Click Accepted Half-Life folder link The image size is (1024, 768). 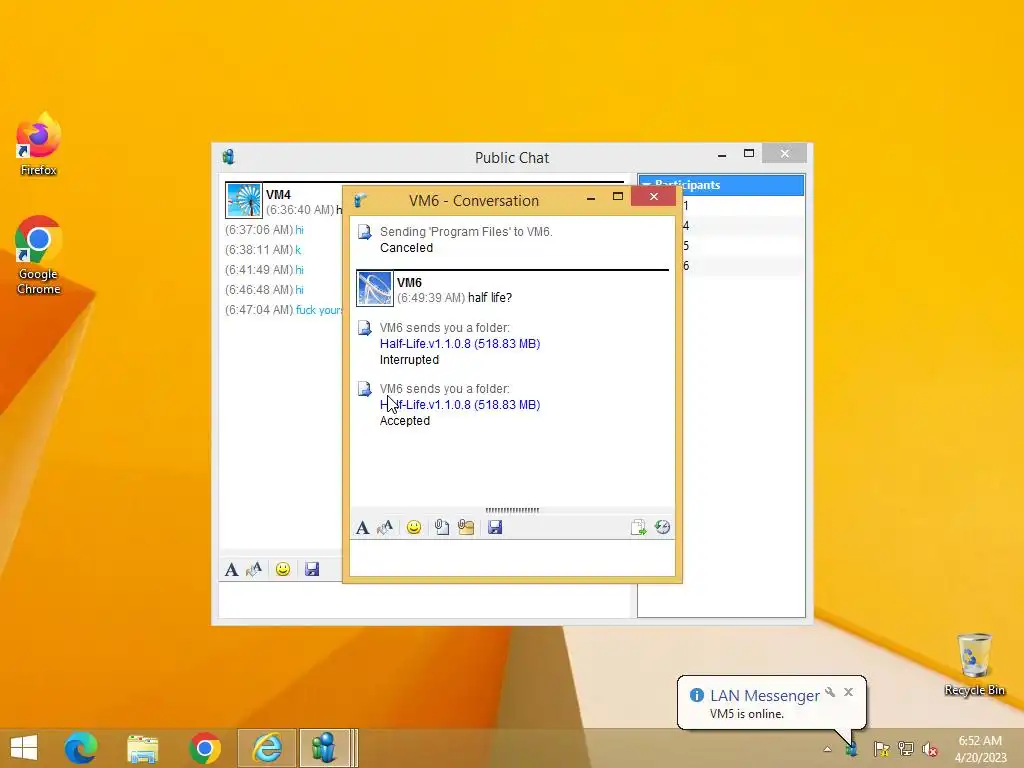460,405
